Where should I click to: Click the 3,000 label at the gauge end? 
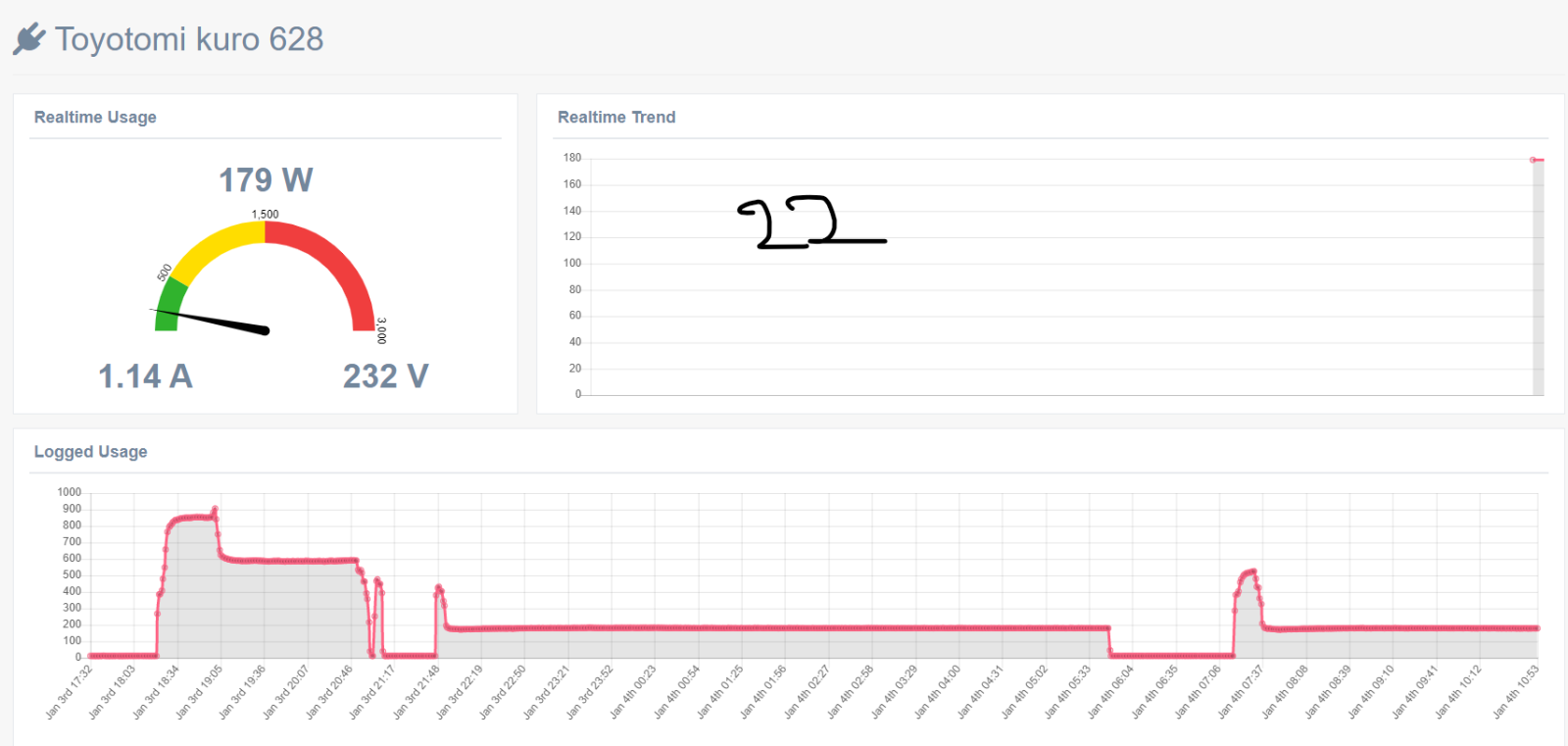pos(382,330)
